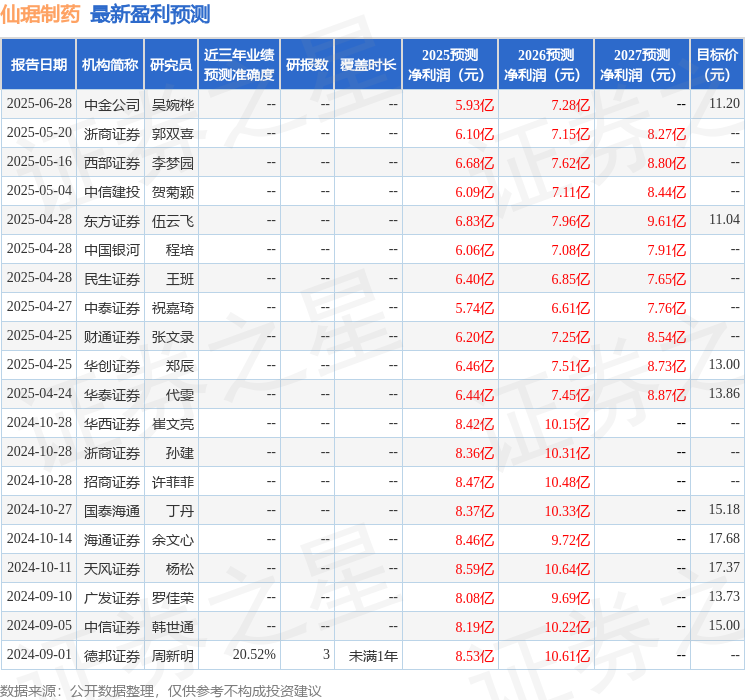The height and width of the screenshot is (700, 745).
Task: Click 8.44亿 in 中信建投 row
Action: pyautogui.click(x=667, y=192)
